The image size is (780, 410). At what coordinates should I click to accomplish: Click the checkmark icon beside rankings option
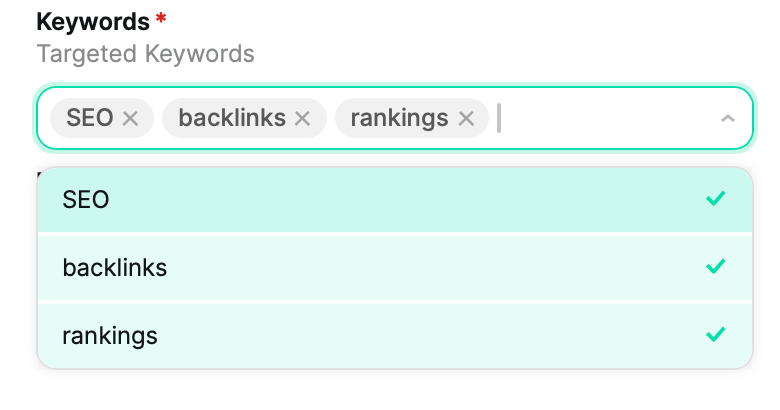(715, 335)
